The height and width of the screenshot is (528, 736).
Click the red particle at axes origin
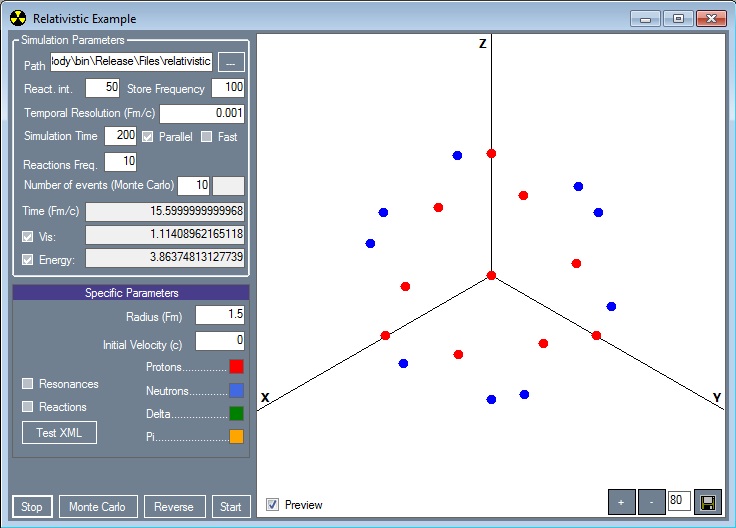pyautogui.click(x=491, y=275)
